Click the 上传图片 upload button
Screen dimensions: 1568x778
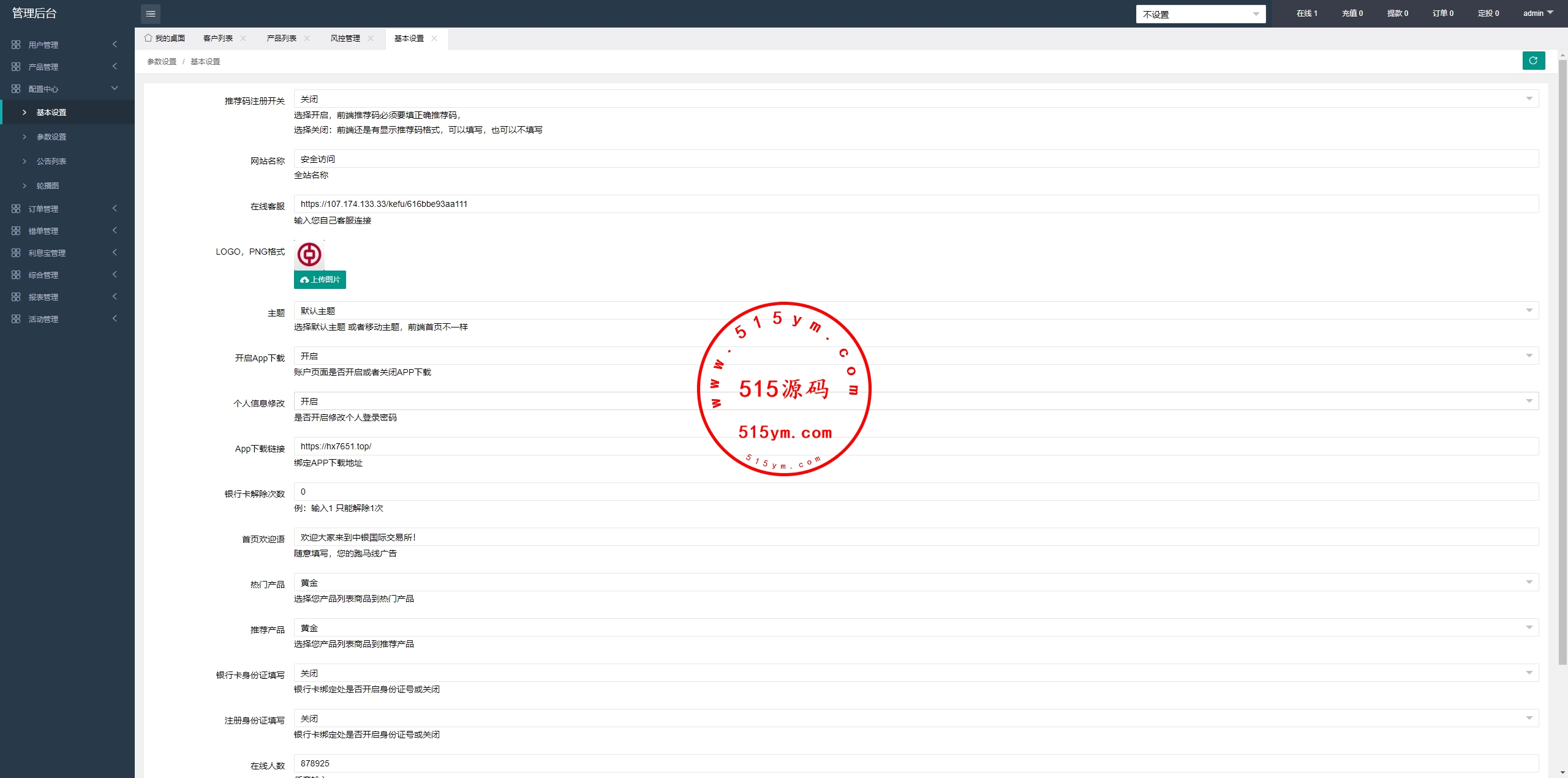320,280
